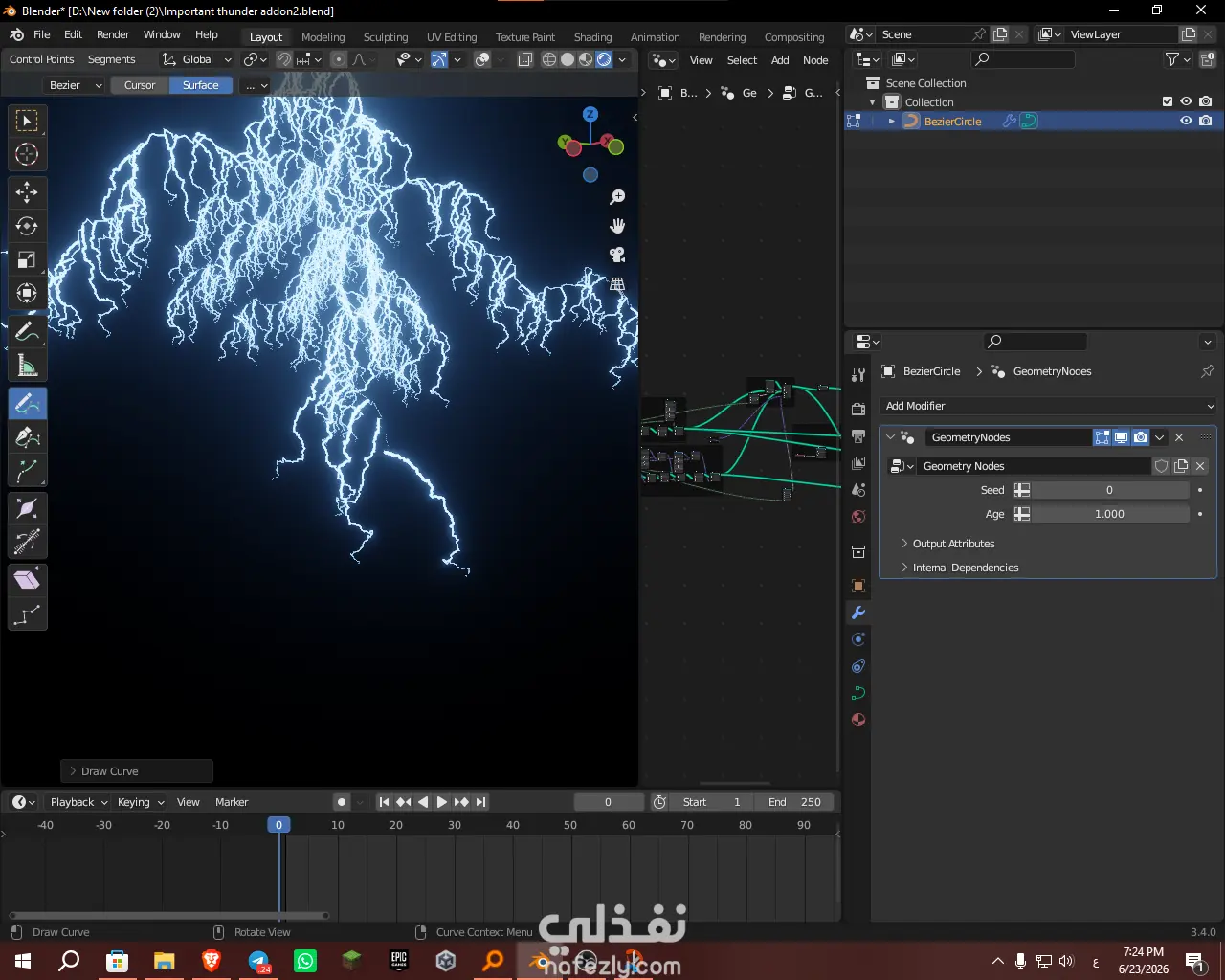
Task: Hide BezierCircle in viewport via eye icon
Action: pos(1186,121)
